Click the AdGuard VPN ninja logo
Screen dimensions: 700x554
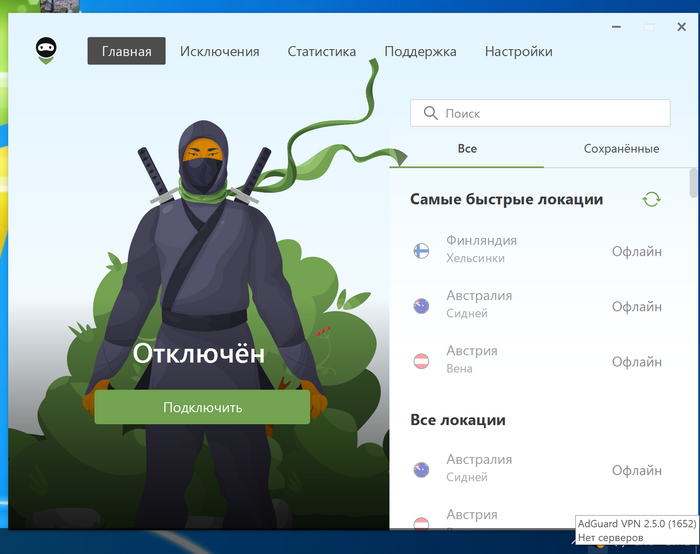click(x=47, y=51)
